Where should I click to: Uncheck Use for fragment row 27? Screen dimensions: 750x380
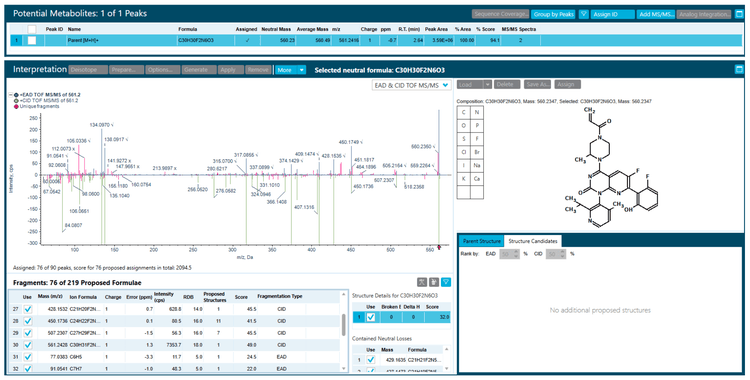pos(28,309)
